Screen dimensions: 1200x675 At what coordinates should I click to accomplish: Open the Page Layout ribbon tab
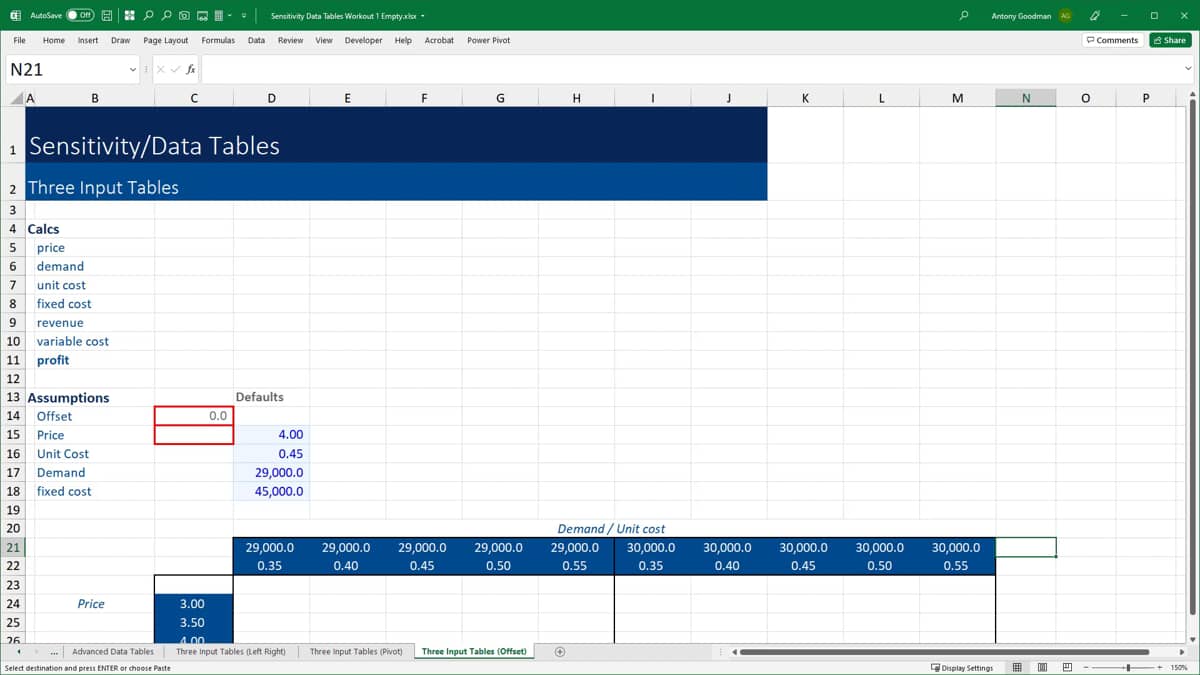(166, 40)
